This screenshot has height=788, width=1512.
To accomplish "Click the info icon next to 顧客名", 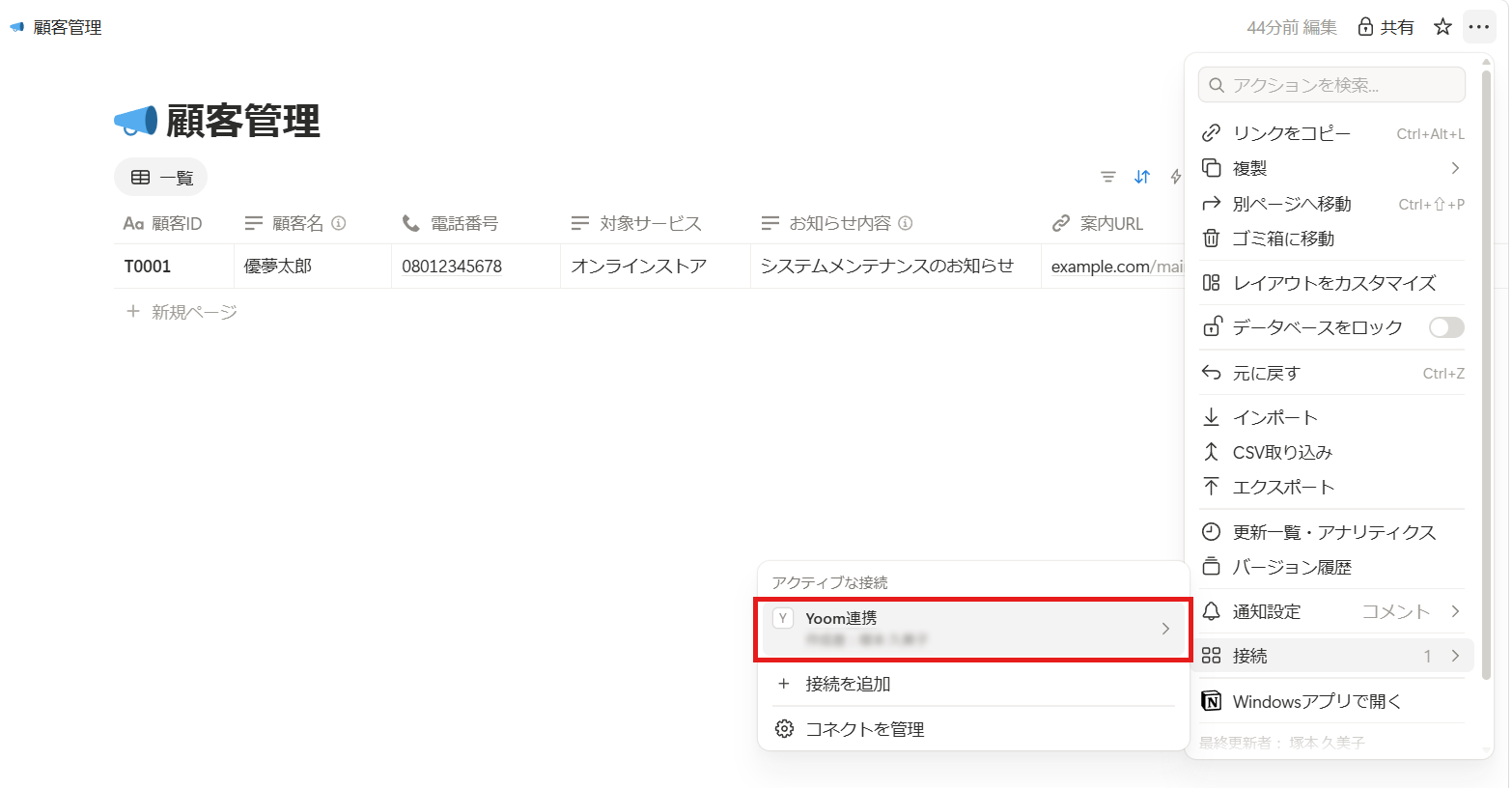I will (338, 223).
